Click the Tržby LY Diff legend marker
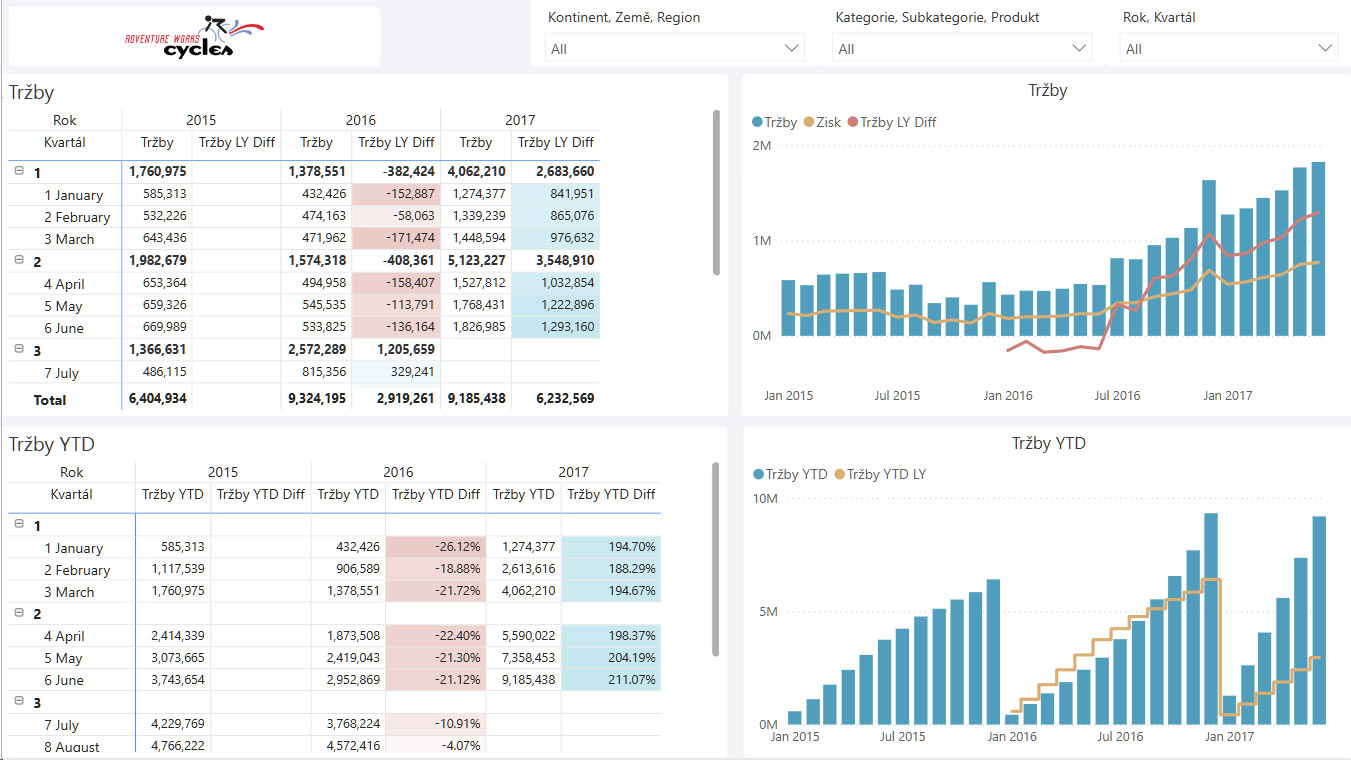 [853, 122]
